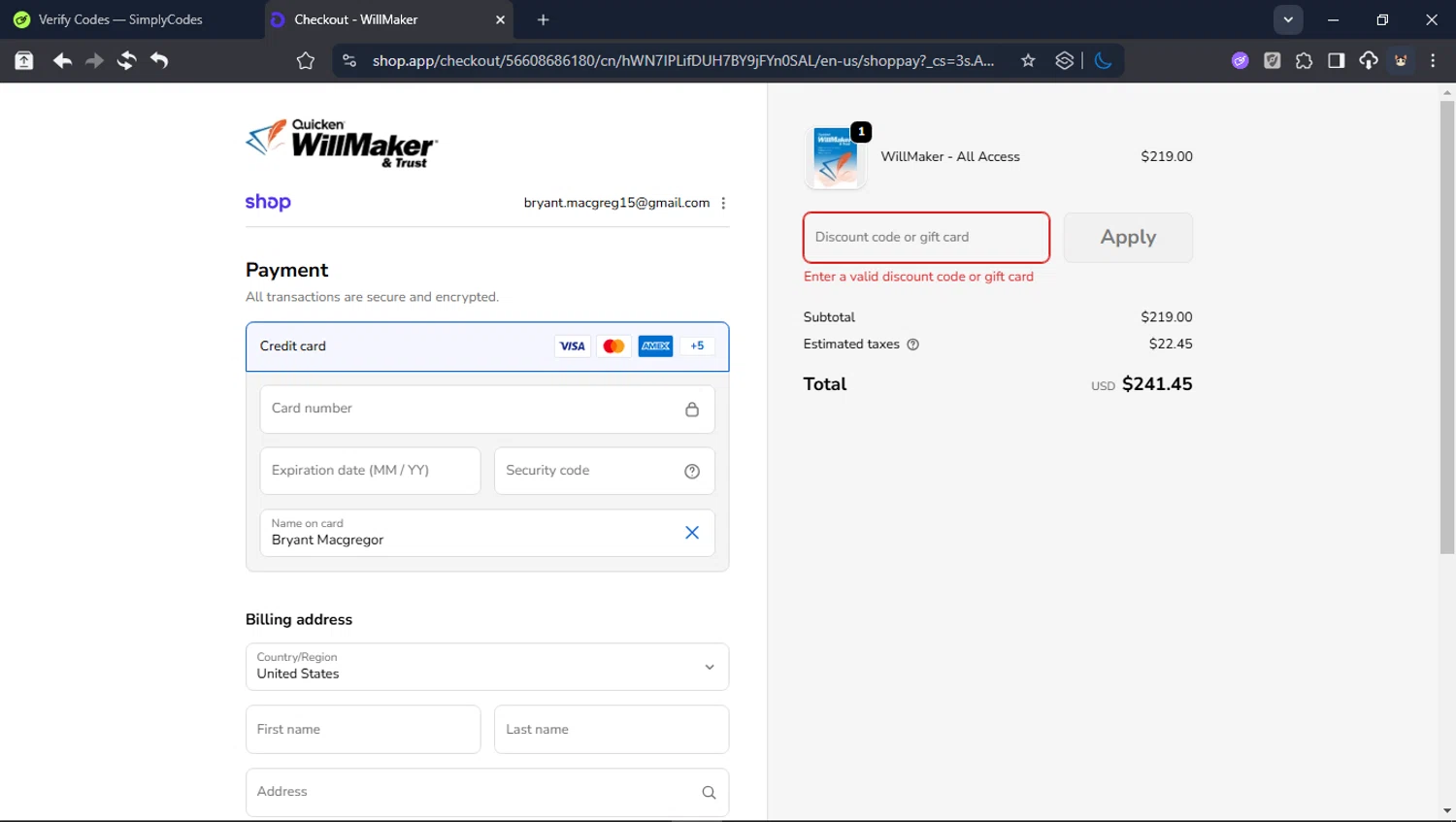This screenshot has height=822, width=1456.
Task: Click the Apply discount button
Action: (1128, 238)
